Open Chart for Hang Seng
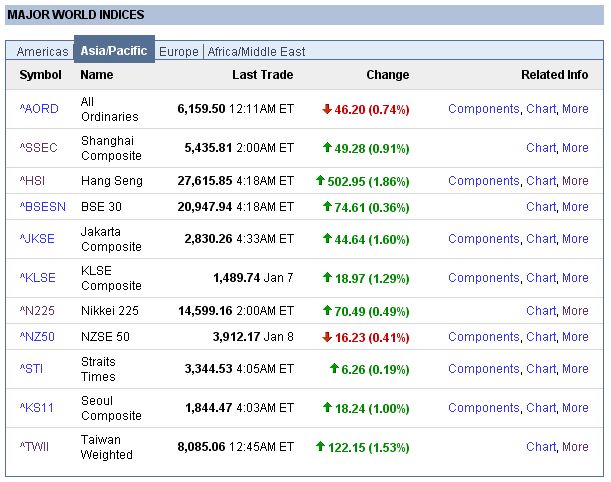This screenshot has height=482, width=611. coord(541,181)
